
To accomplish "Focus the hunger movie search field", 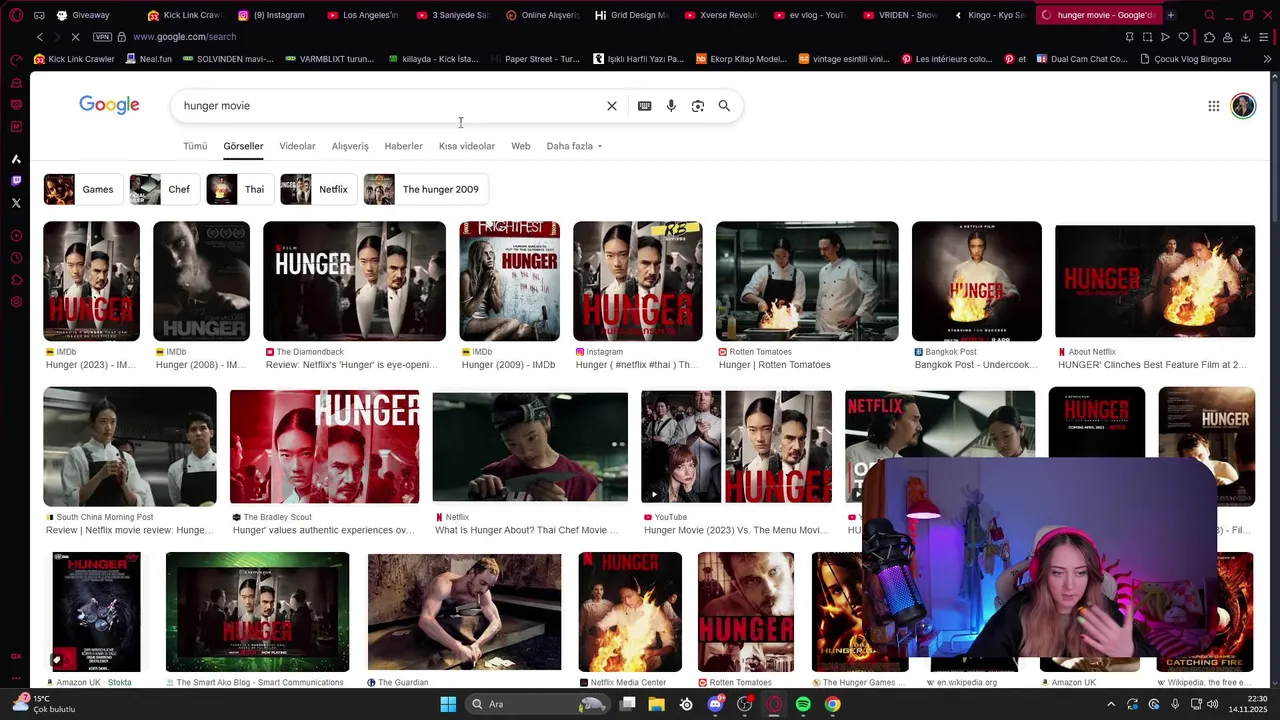I will 390,106.
